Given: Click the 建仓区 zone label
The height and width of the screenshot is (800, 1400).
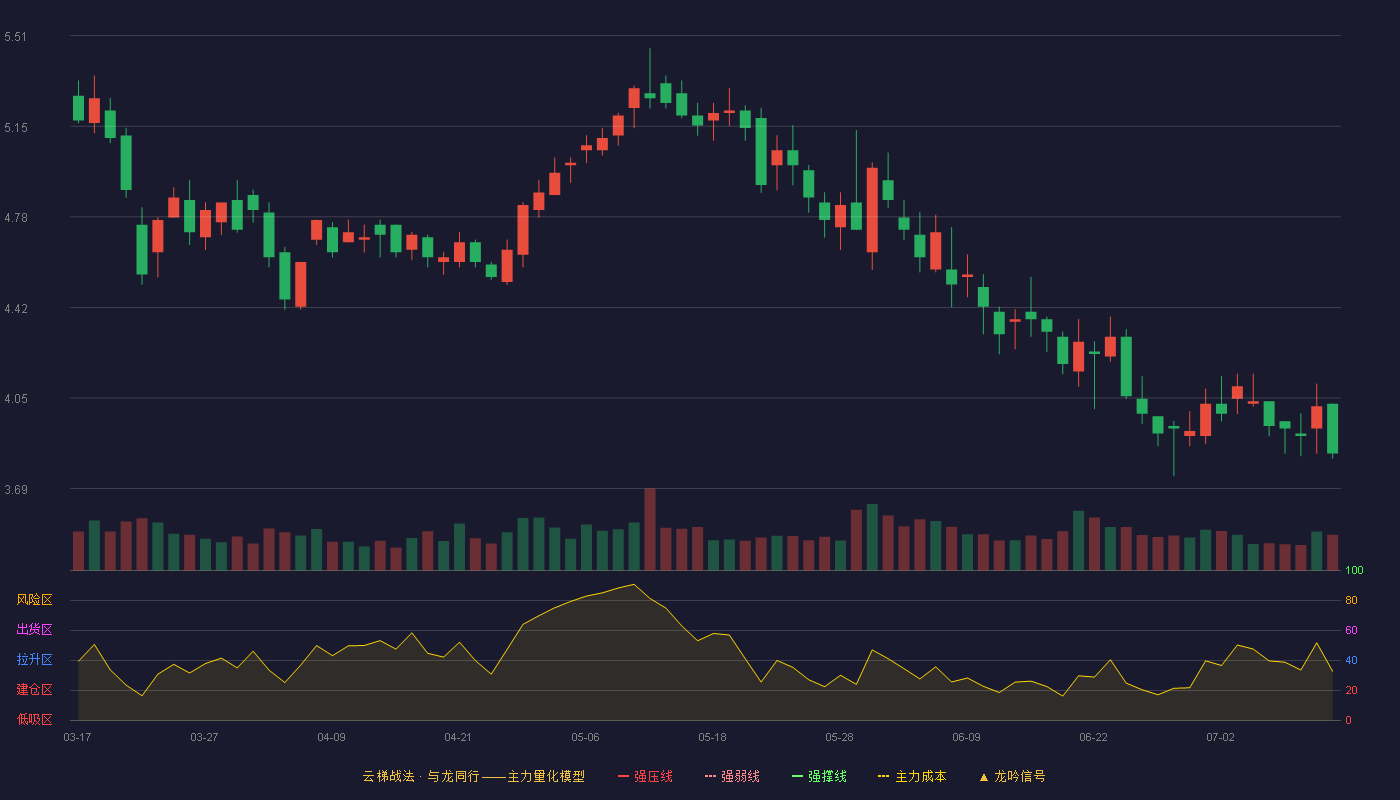Looking at the screenshot, I should point(35,690).
